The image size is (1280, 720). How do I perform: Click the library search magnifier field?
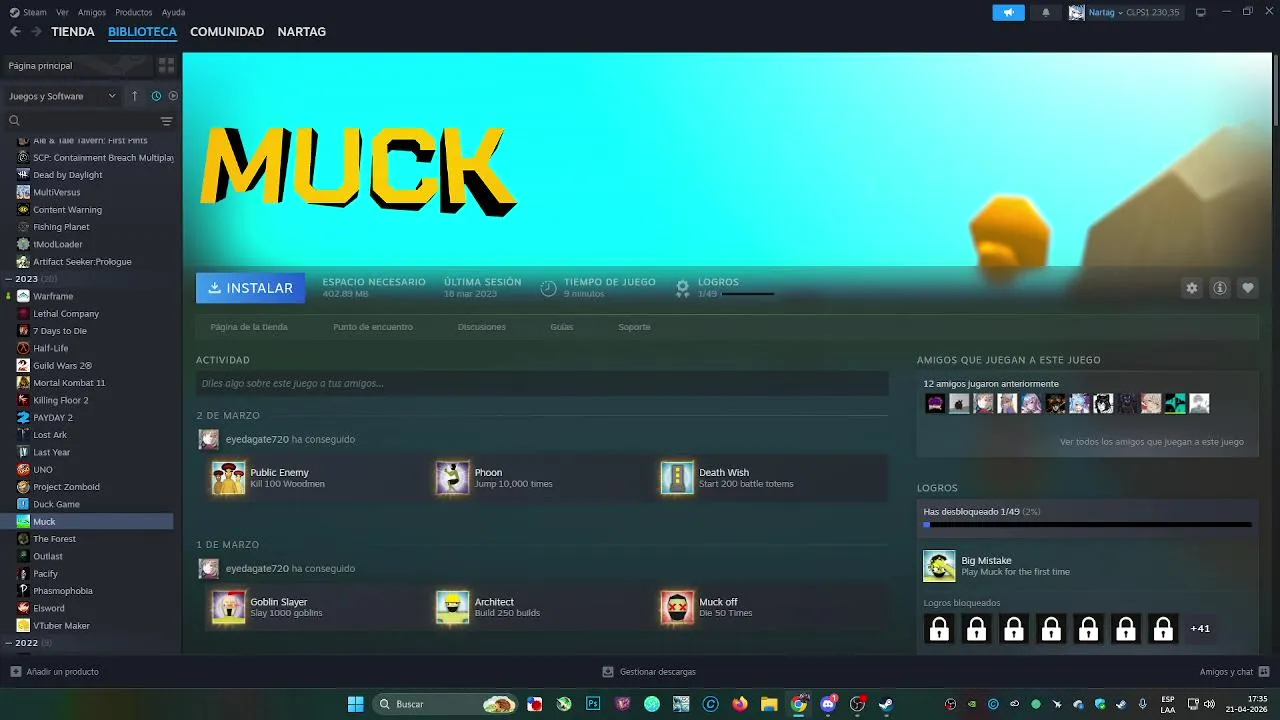[82, 121]
